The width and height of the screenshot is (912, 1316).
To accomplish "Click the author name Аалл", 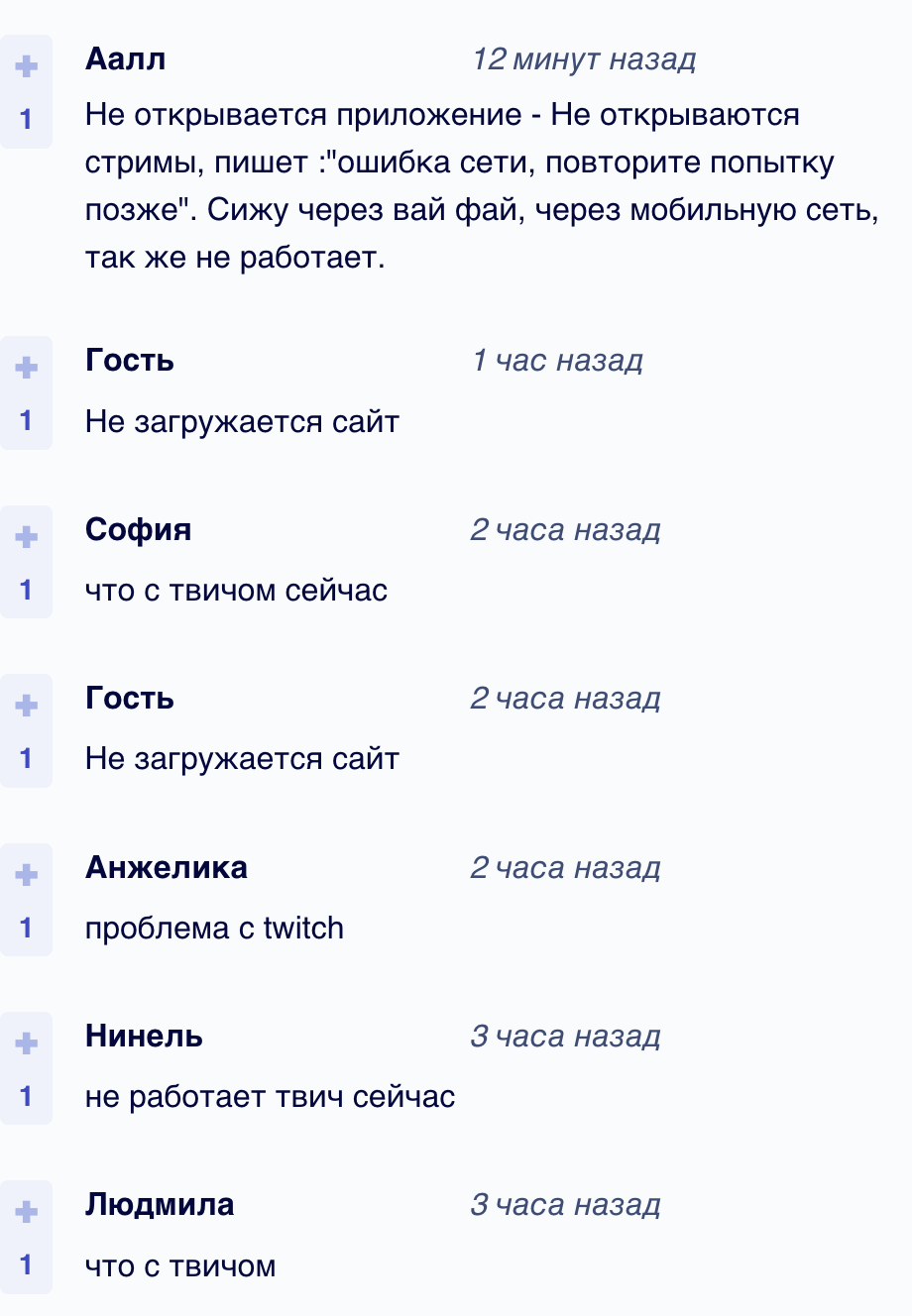I will [x=125, y=59].
